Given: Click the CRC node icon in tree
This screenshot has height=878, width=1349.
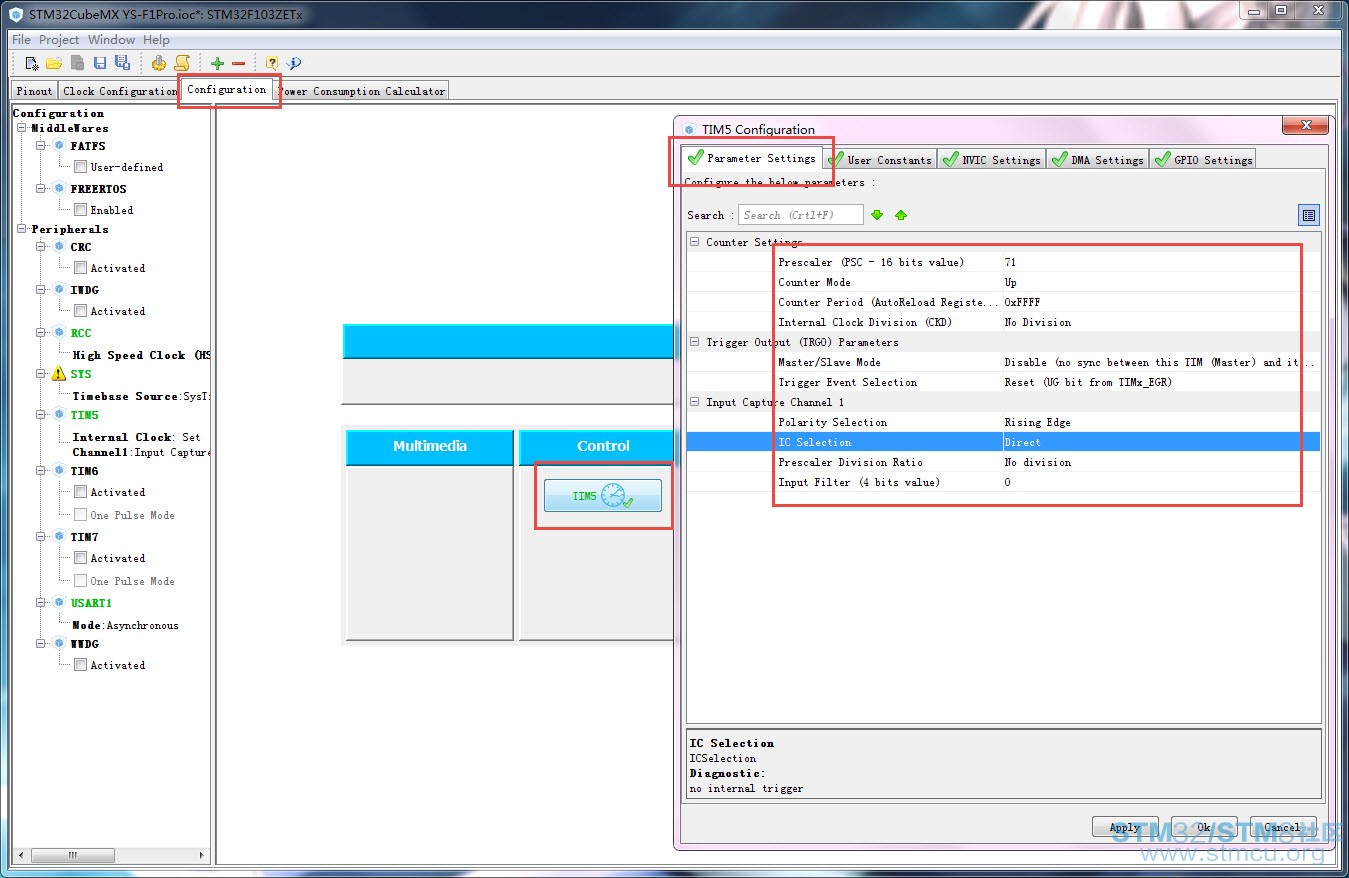Looking at the screenshot, I should (x=59, y=247).
